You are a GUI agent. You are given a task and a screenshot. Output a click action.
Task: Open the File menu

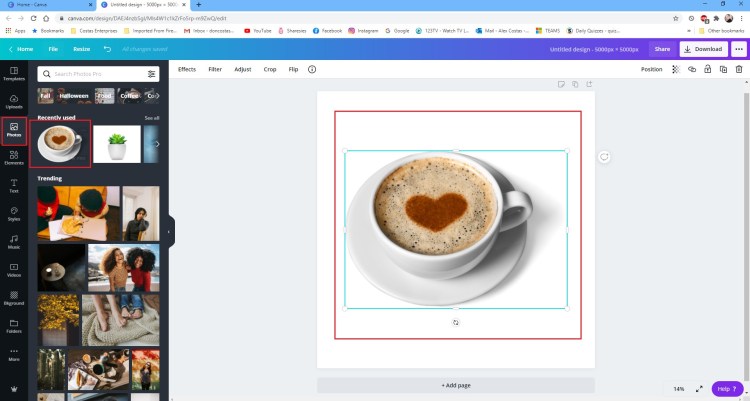(x=53, y=48)
